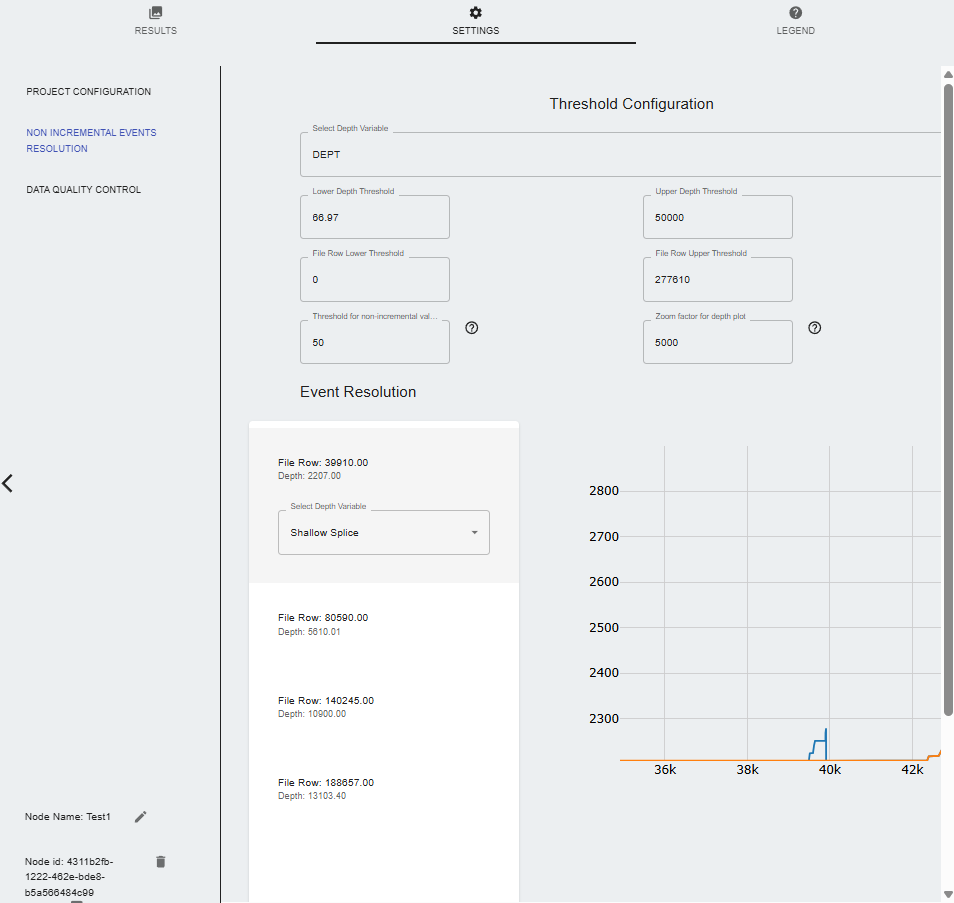Select event at File Row 188657.00
This screenshot has width=954, height=903.
(383, 789)
